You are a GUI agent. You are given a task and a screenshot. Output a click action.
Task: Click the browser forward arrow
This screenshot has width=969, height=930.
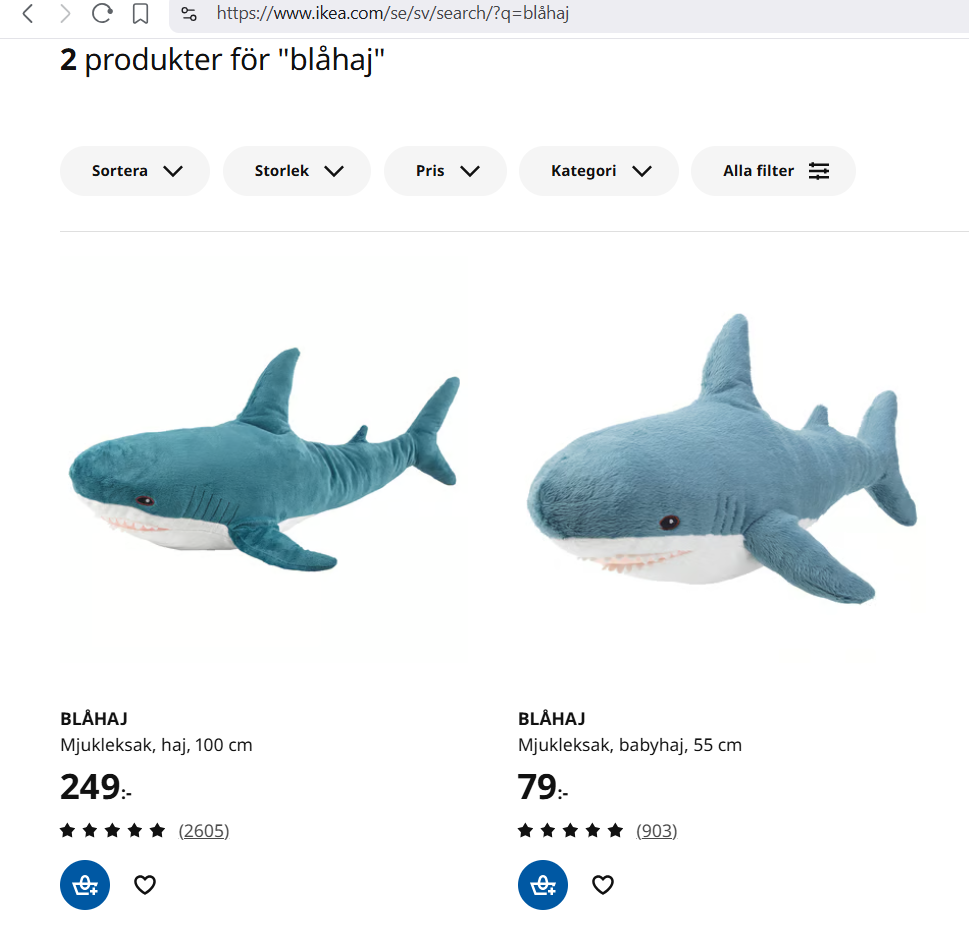[65, 14]
